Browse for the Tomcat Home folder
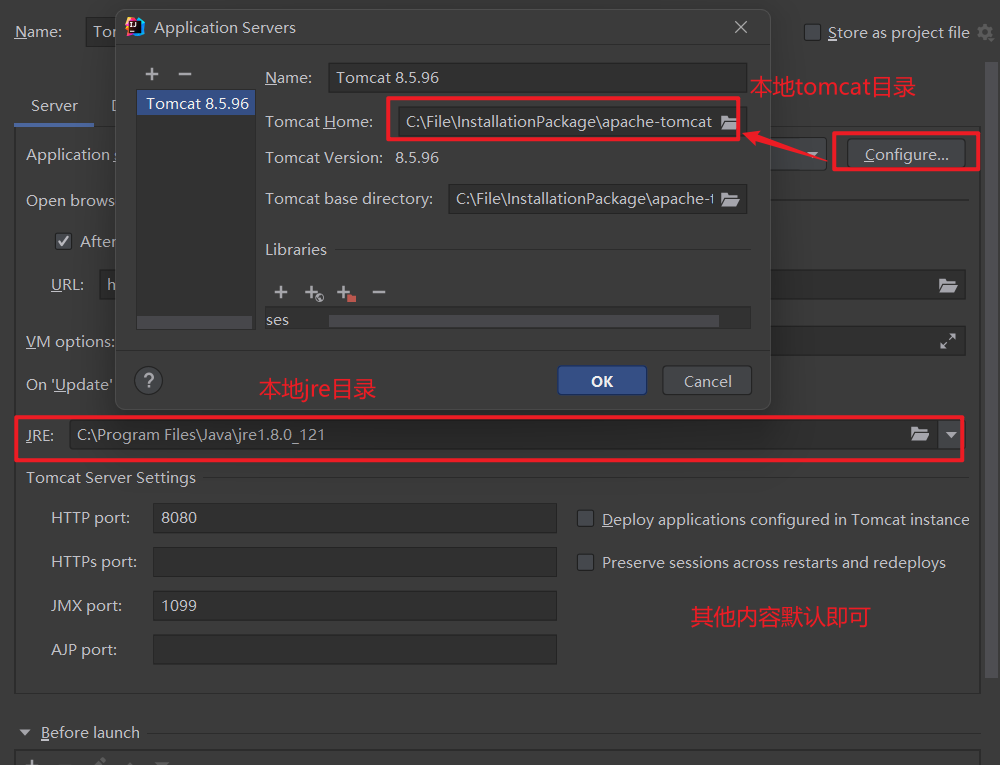Screen dimensions: 1000x765 coord(728,122)
